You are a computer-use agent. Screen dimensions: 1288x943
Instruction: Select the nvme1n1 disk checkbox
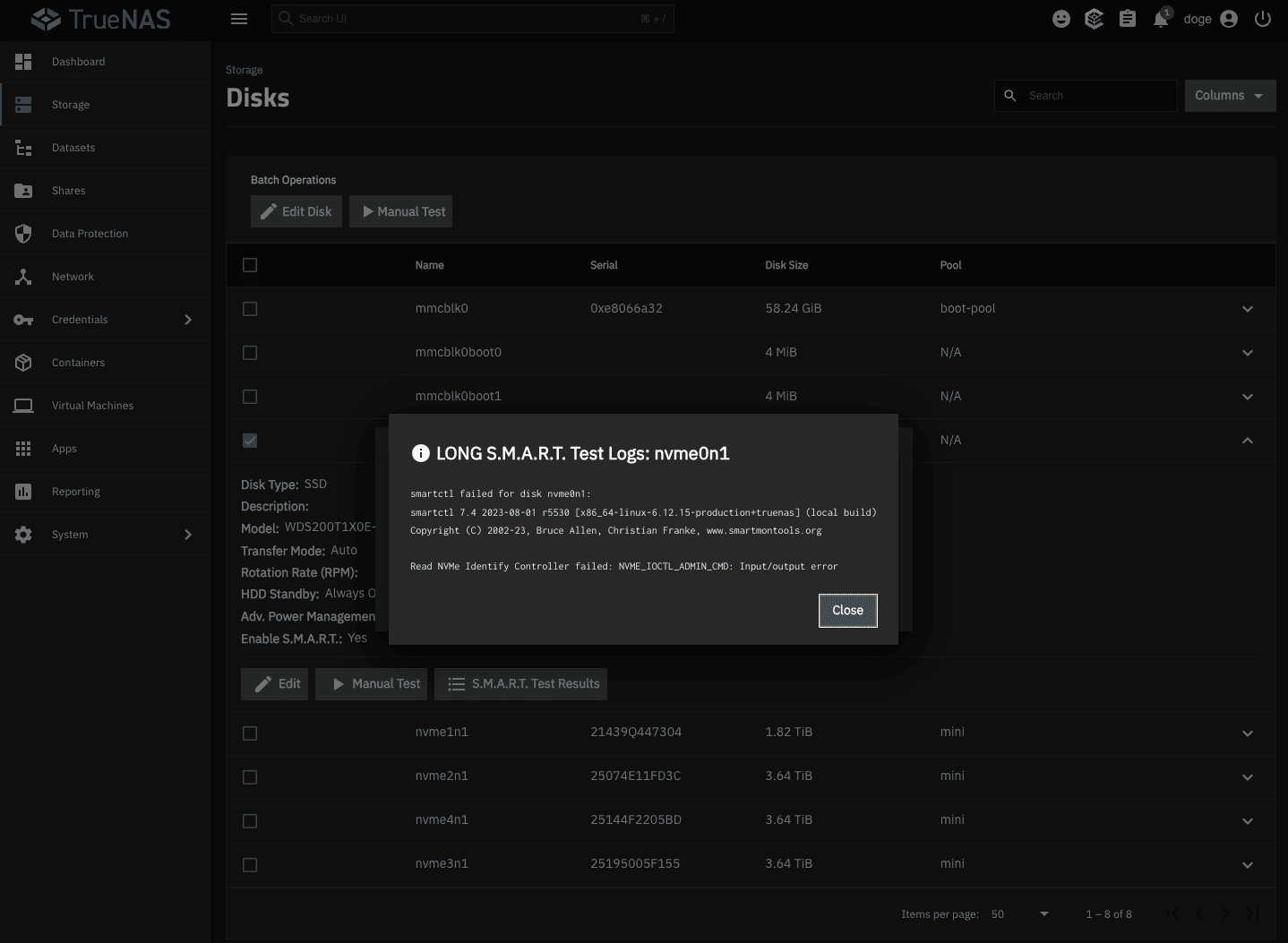click(250, 733)
